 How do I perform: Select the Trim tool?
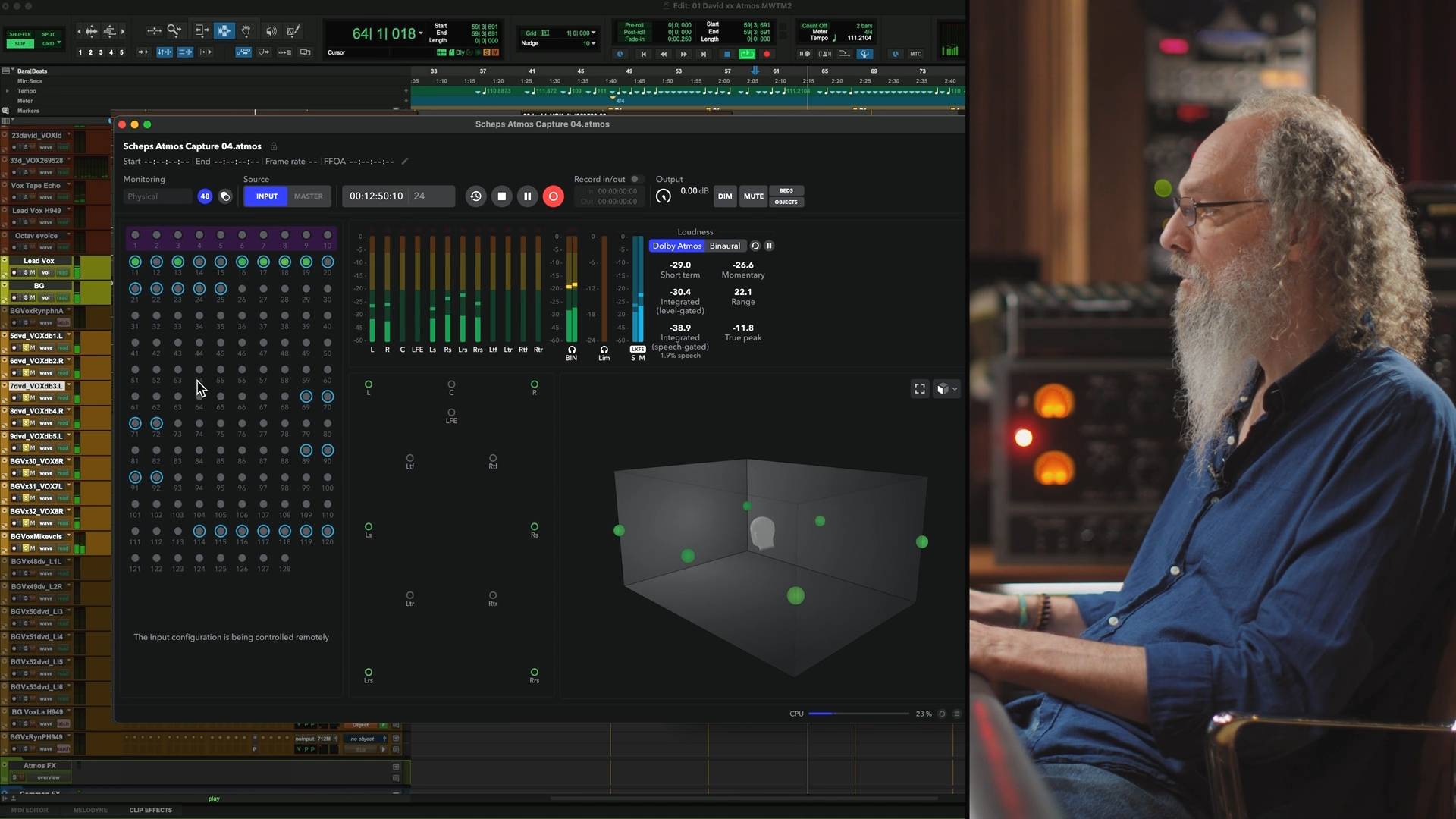[202, 31]
